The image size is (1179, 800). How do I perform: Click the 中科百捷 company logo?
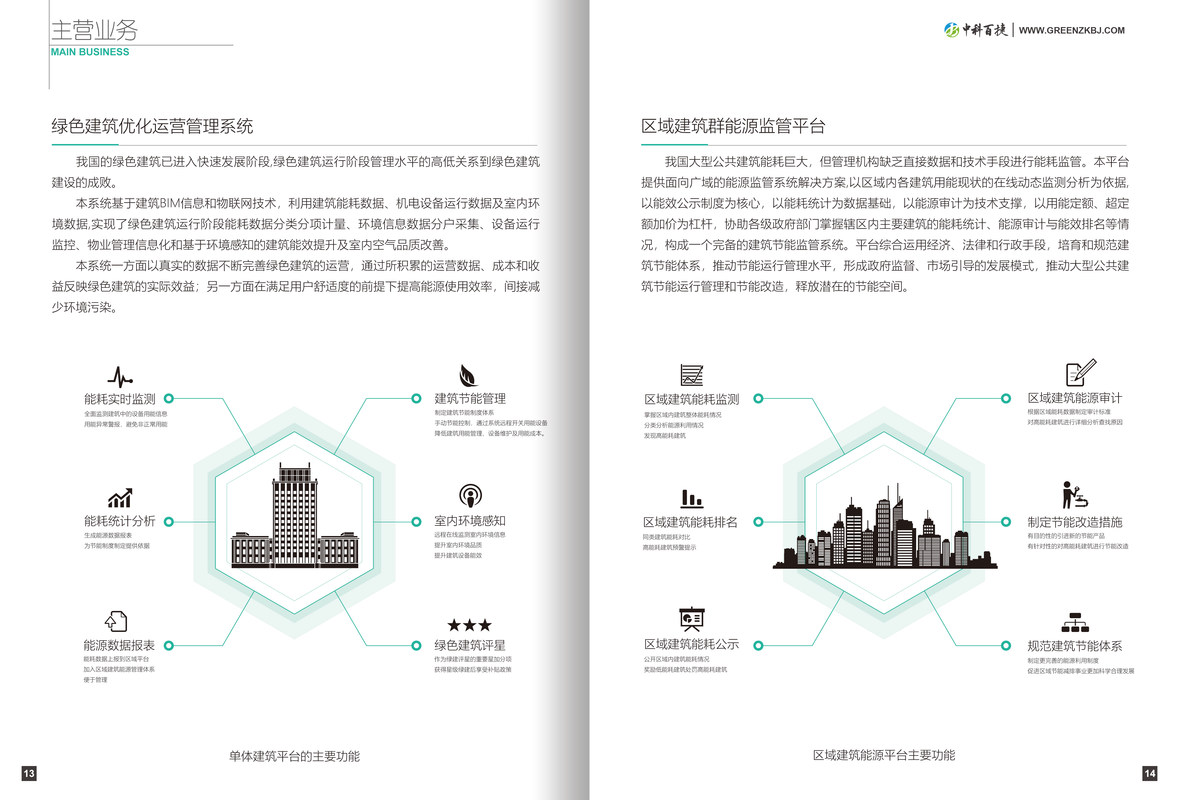pyautogui.click(x=976, y=30)
